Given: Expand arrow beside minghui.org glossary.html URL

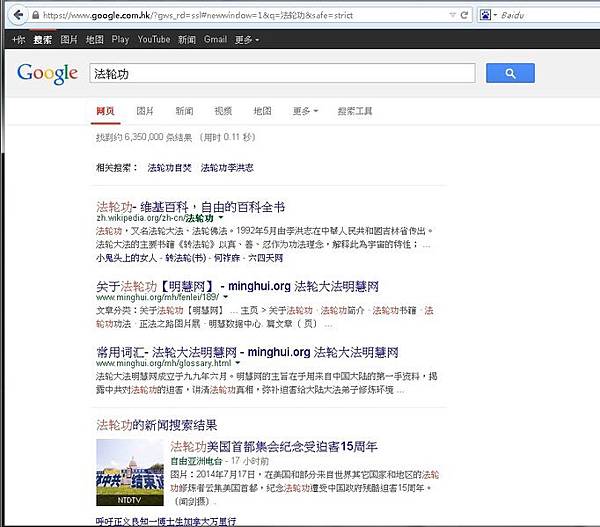Looking at the screenshot, I should coord(238,363).
